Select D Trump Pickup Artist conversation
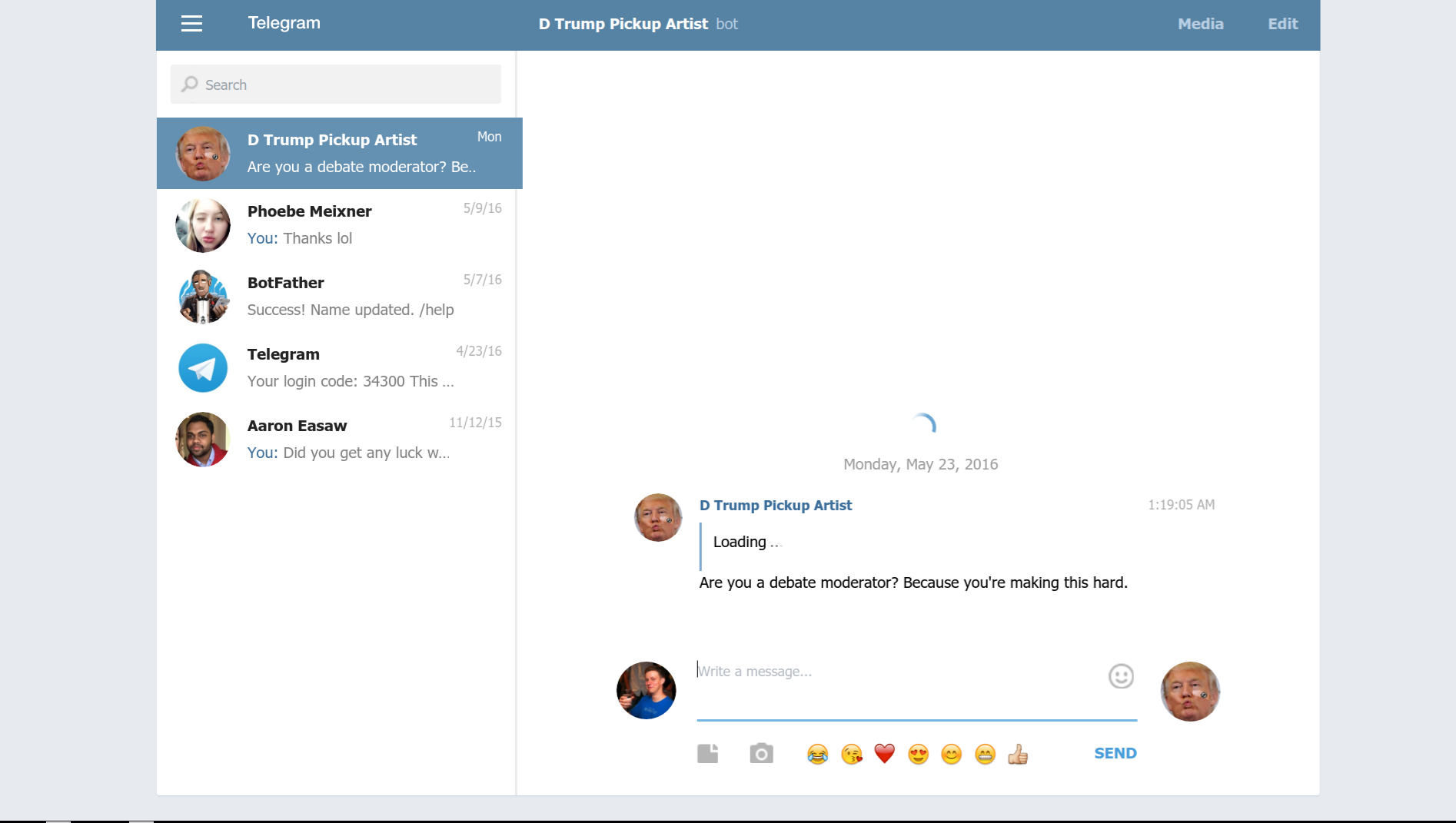1456x823 pixels. [340, 154]
